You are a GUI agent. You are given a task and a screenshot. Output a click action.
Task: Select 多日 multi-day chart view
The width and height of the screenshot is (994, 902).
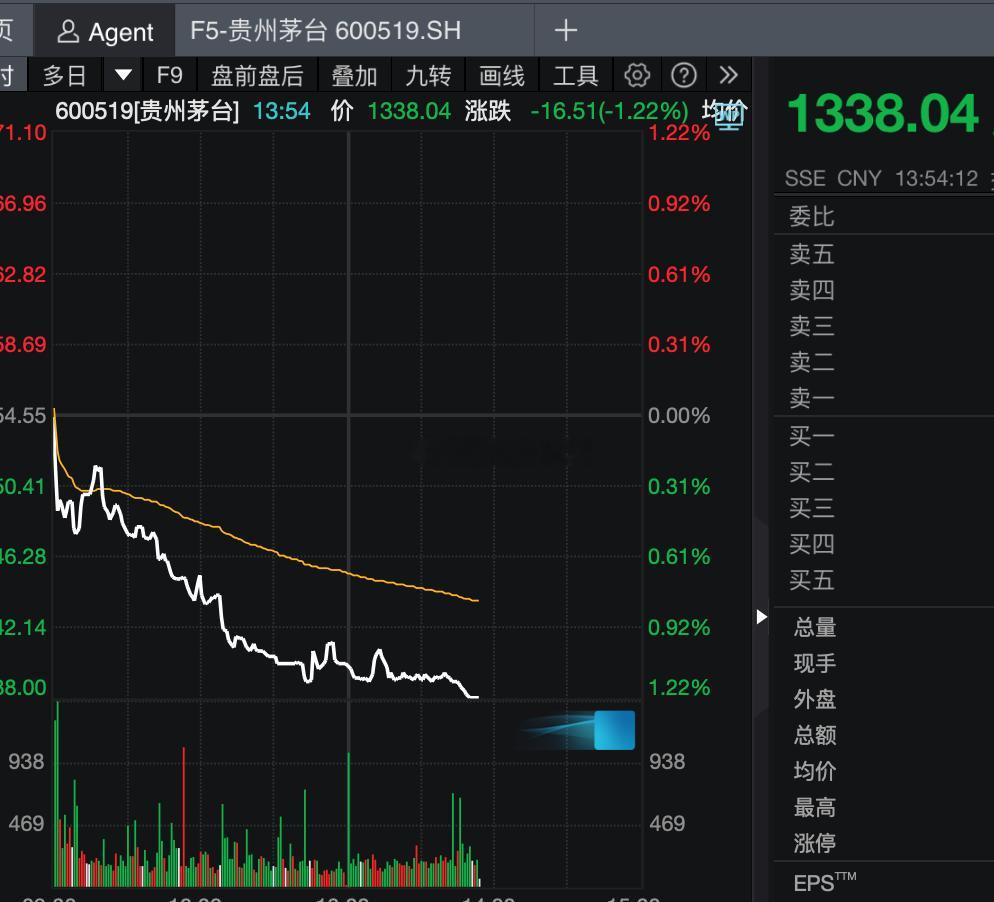(x=65, y=75)
